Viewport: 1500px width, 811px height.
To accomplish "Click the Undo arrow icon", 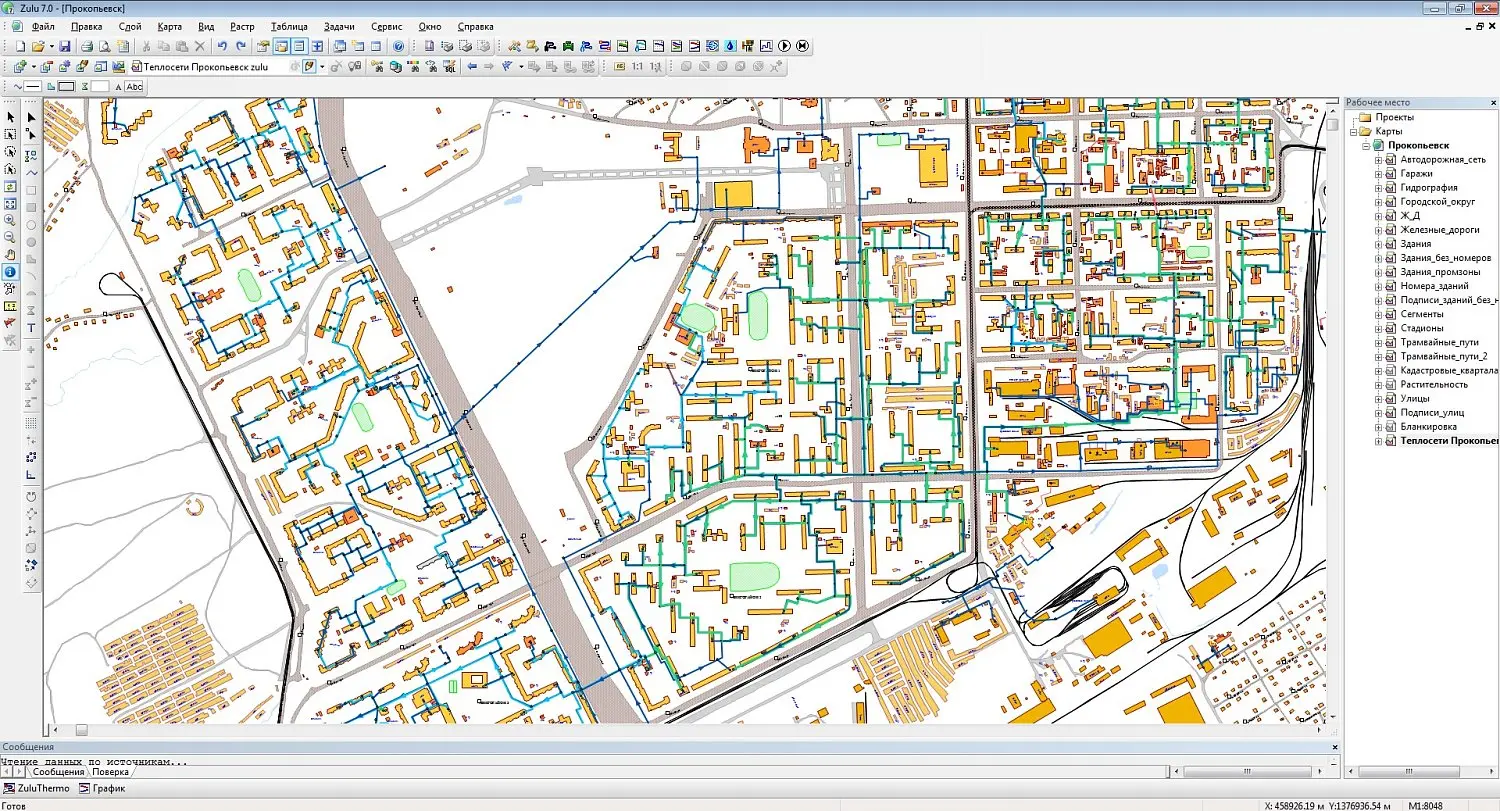I will [x=221, y=46].
